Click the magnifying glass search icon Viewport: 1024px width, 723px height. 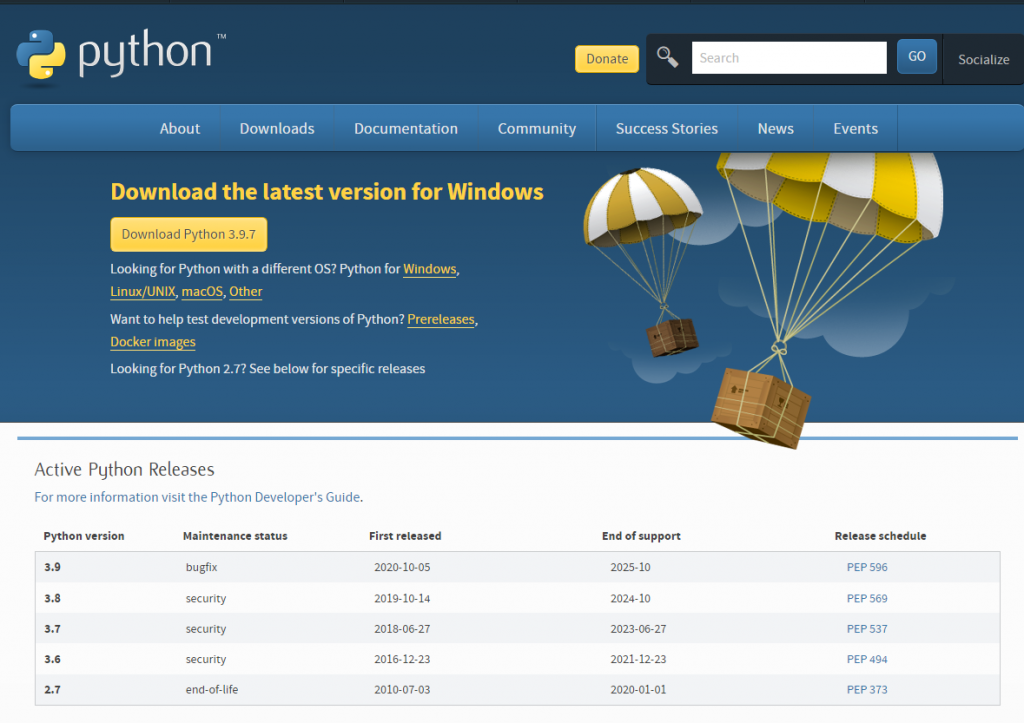[667, 57]
